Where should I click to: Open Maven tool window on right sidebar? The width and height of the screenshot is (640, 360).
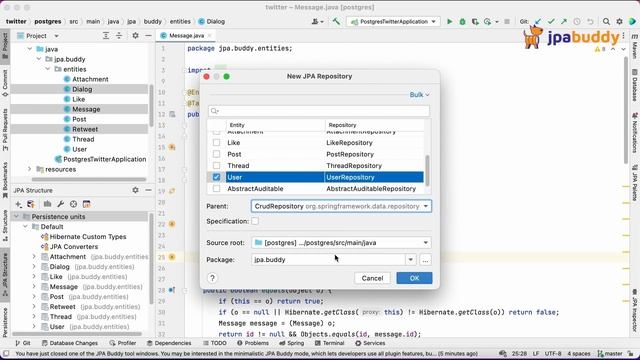click(x=635, y=47)
